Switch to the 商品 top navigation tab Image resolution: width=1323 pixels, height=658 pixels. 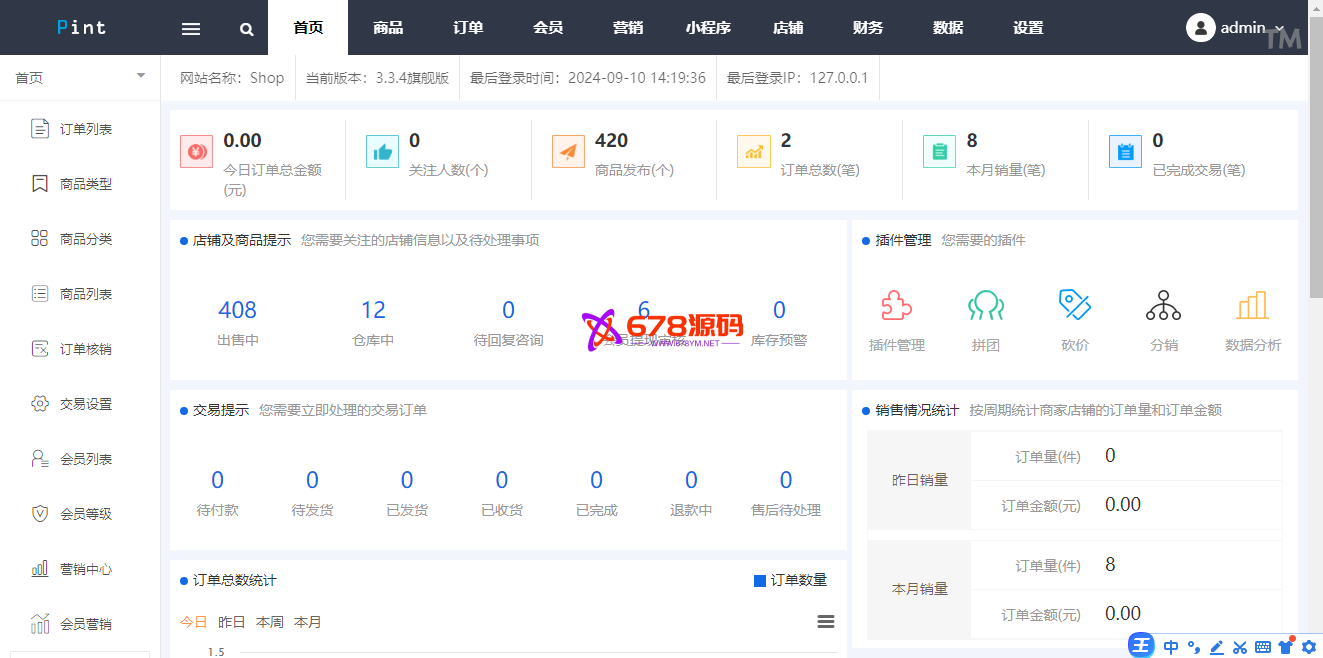pyautogui.click(x=388, y=28)
